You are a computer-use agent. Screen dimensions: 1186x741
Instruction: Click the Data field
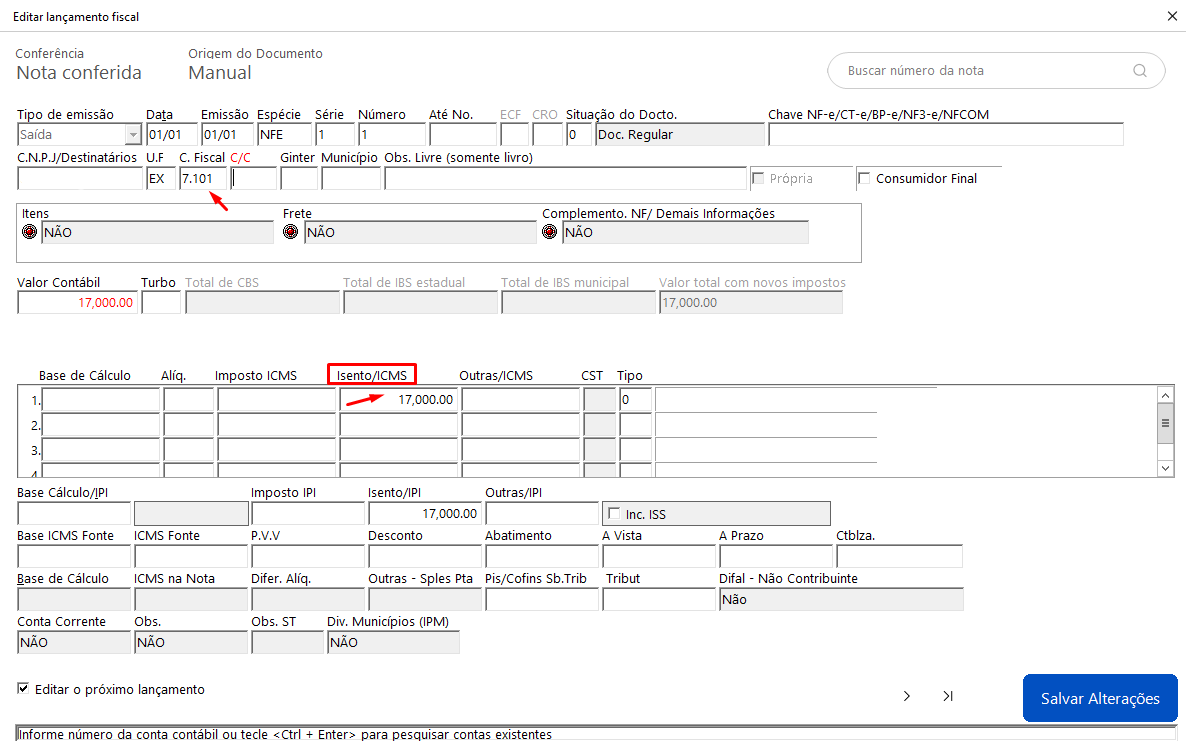[x=172, y=135]
